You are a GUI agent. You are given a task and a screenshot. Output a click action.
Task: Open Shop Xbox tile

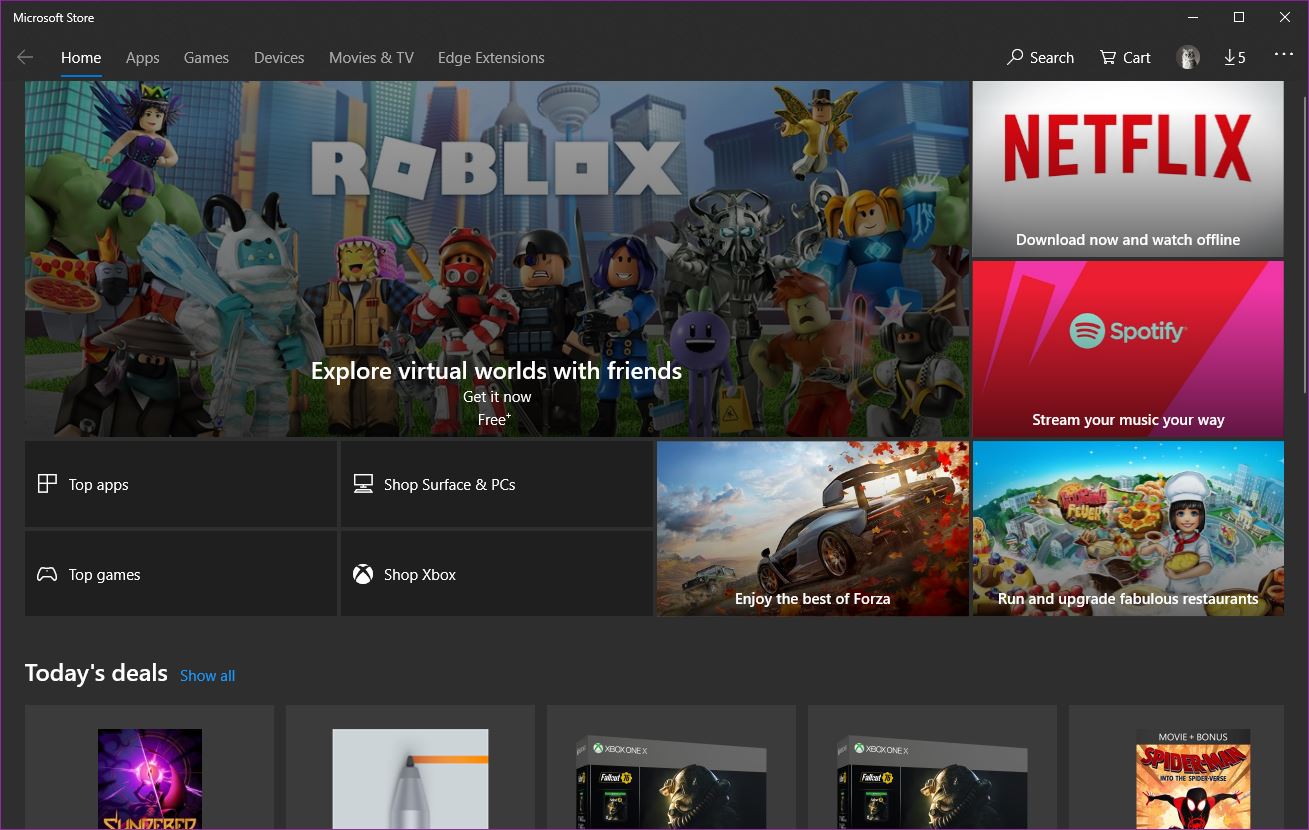(497, 574)
